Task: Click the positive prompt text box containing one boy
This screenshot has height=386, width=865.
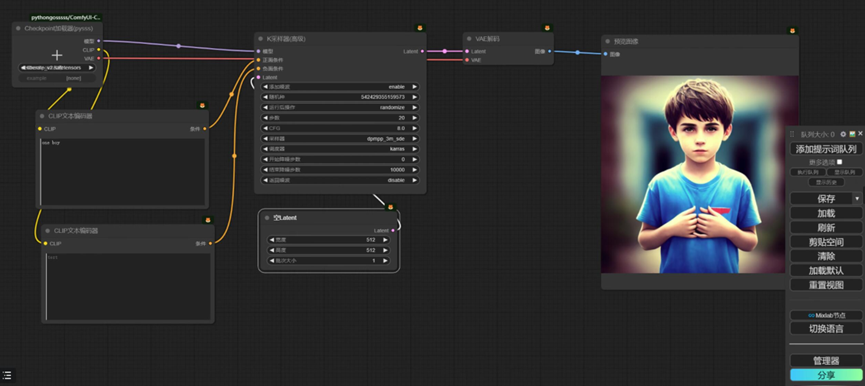Action: [122, 171]
